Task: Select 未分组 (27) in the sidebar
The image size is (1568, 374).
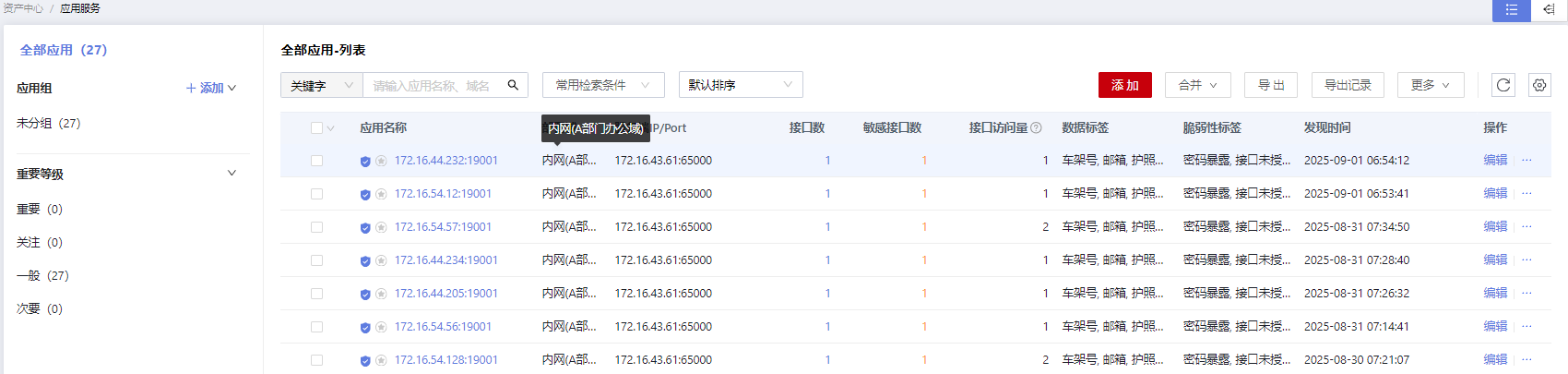Action: [x=48, y=123]
